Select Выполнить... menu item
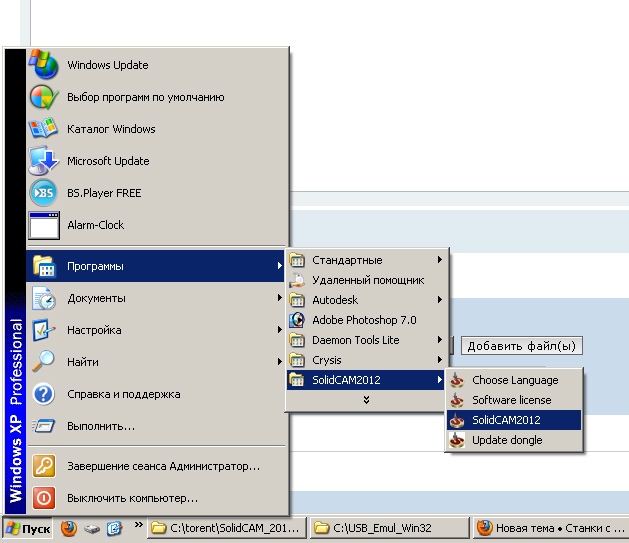The height and width of the screenshot is (543, 629). [x=157, y=426]
